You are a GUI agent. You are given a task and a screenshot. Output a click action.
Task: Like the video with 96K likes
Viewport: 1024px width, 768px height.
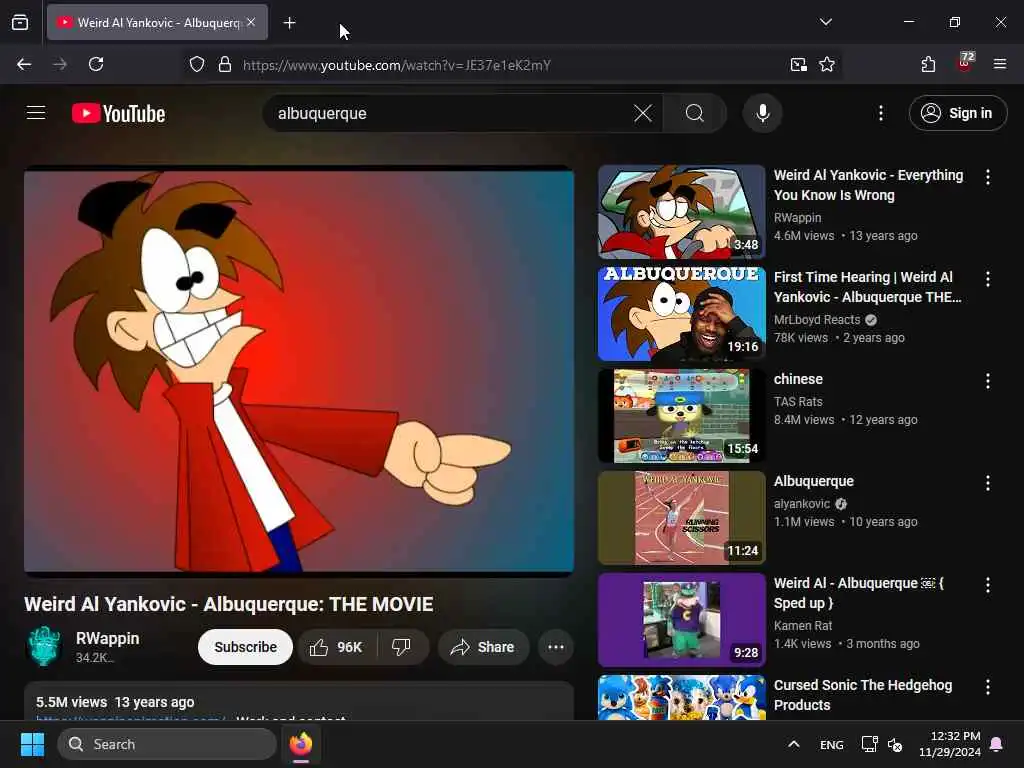338,647
